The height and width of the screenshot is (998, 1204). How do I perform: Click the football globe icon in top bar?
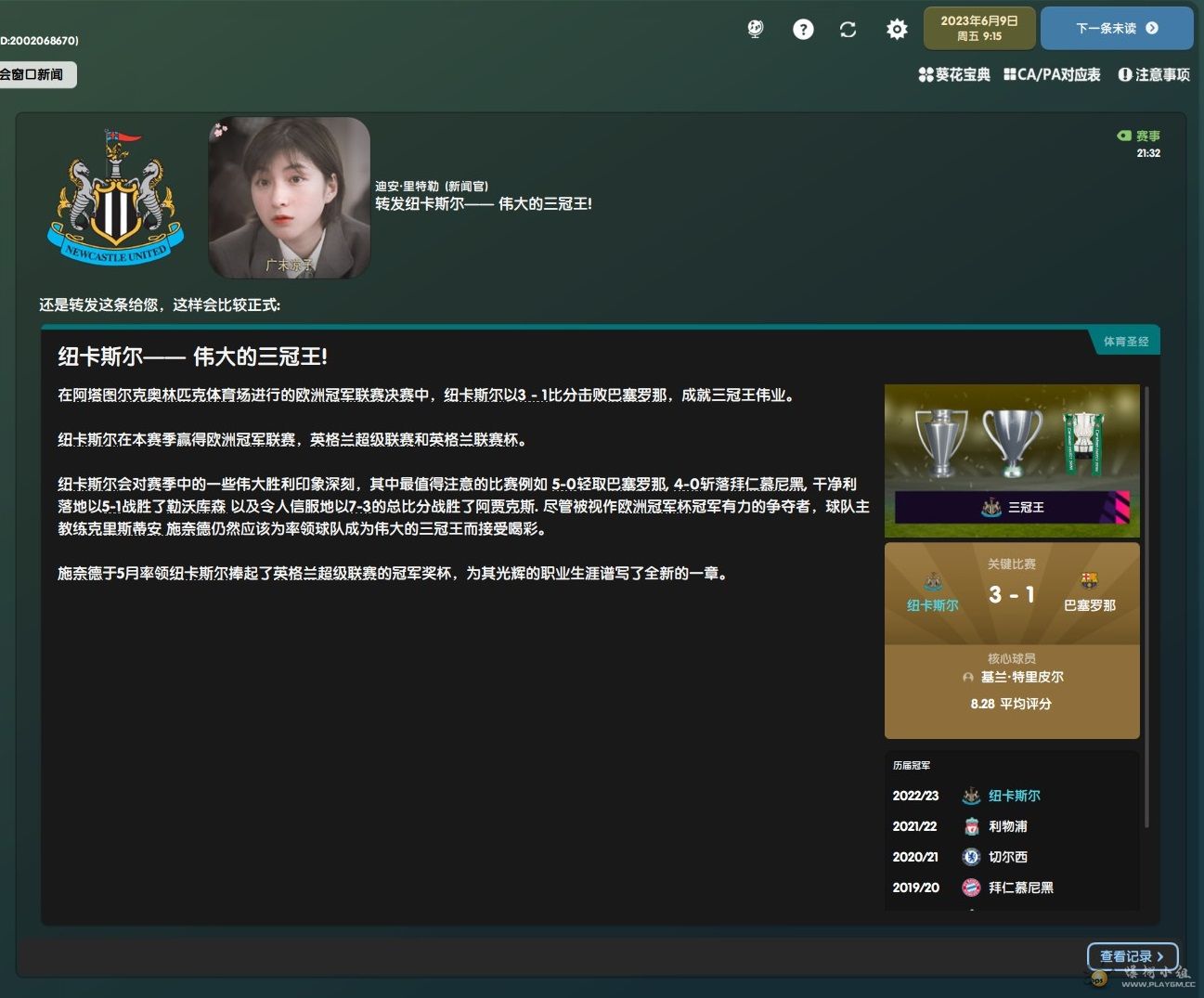point(756,30)
